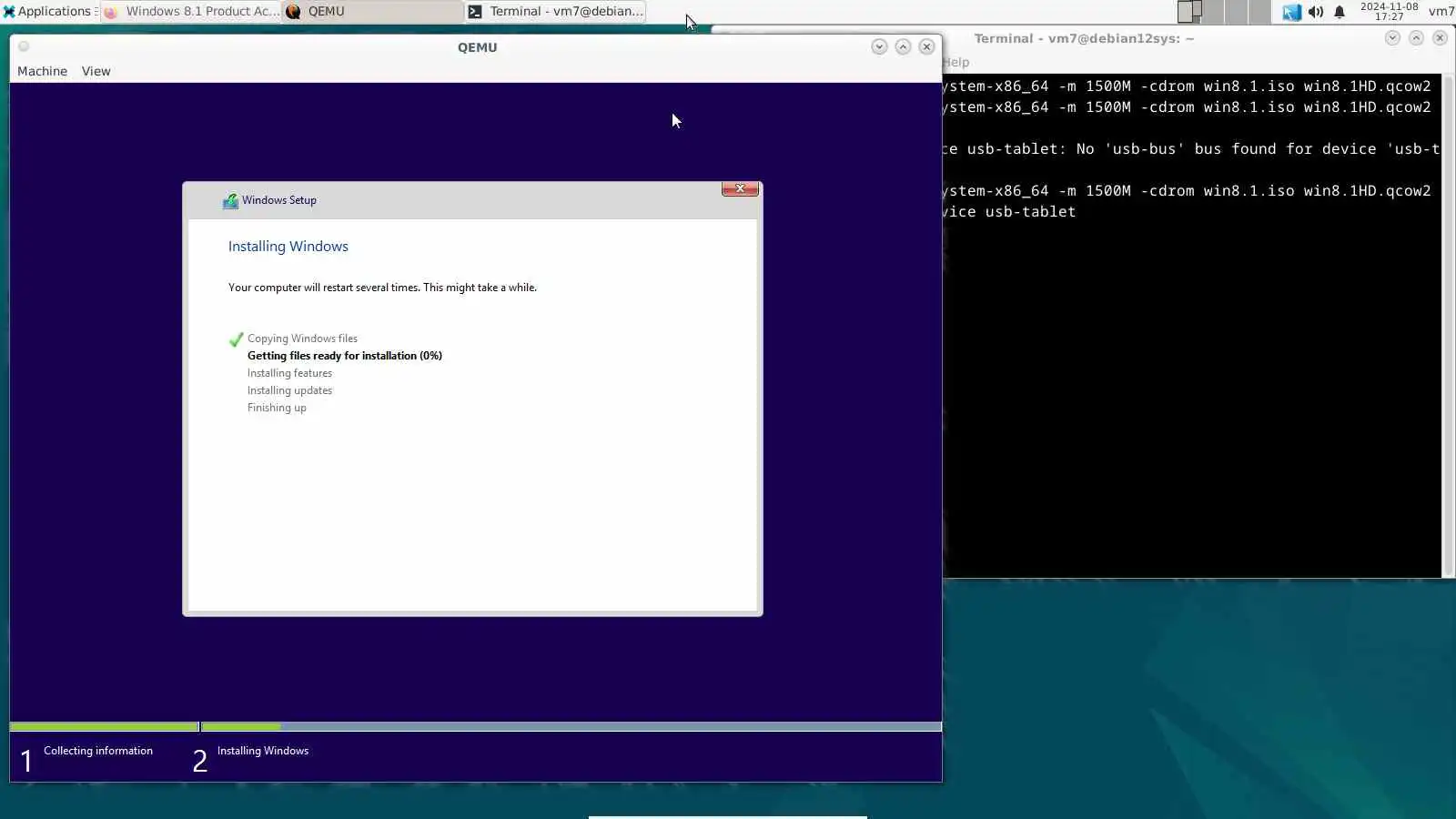Image resolution: width=1456 pixels, height=819 pixels.
Task: Click the QEMU window title bar text
Action: (477, 47)
